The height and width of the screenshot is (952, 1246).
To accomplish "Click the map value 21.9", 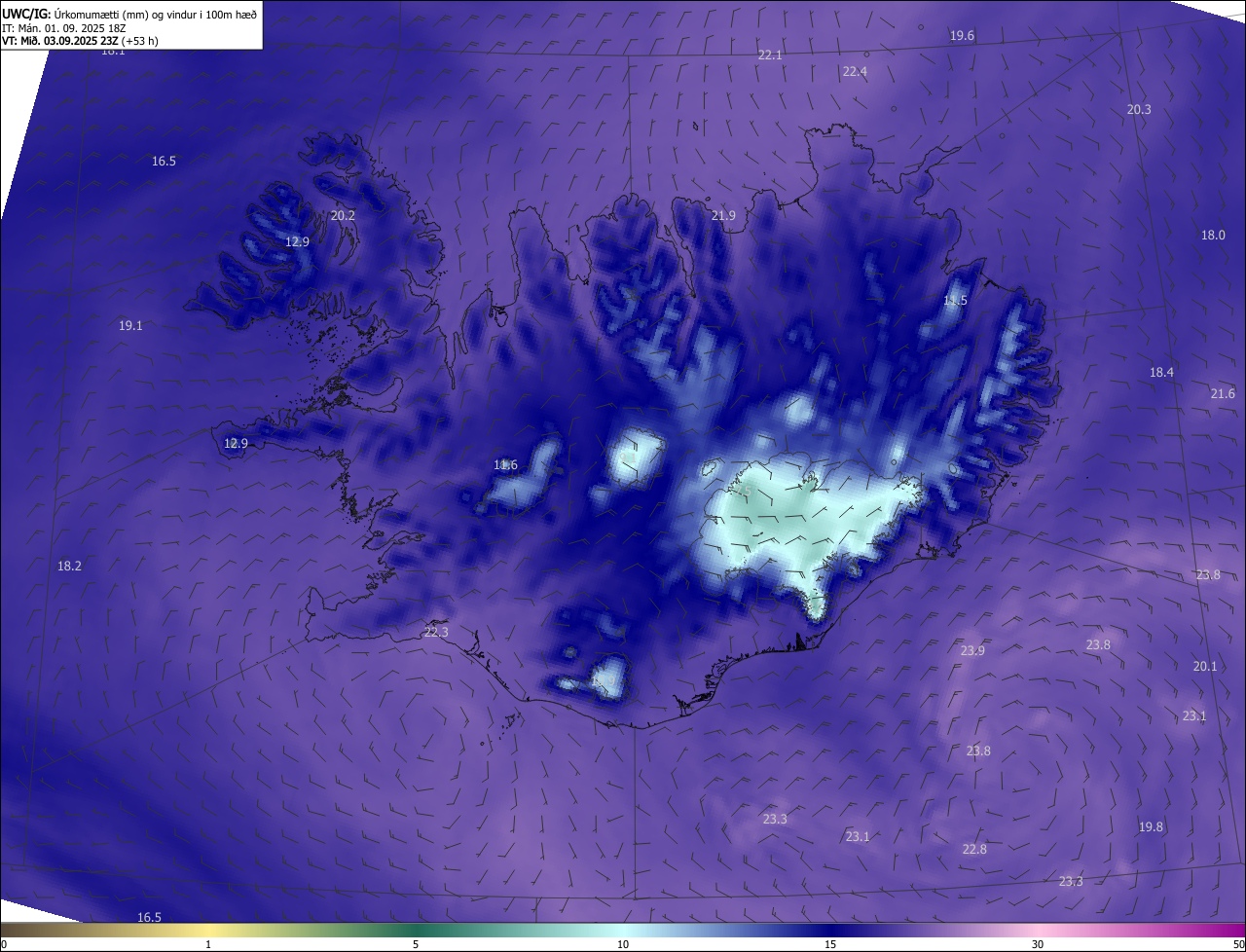I will (x=723, y=216).
